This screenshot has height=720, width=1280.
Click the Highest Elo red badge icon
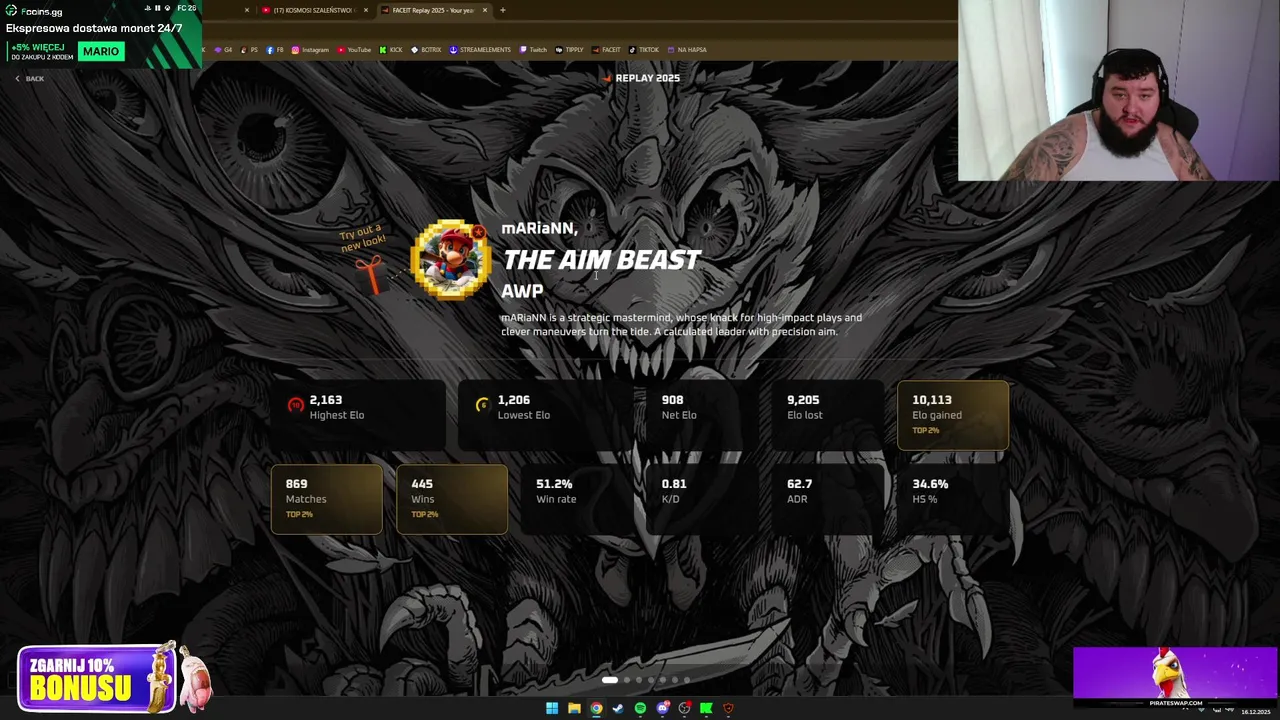[x=295, y=405]
